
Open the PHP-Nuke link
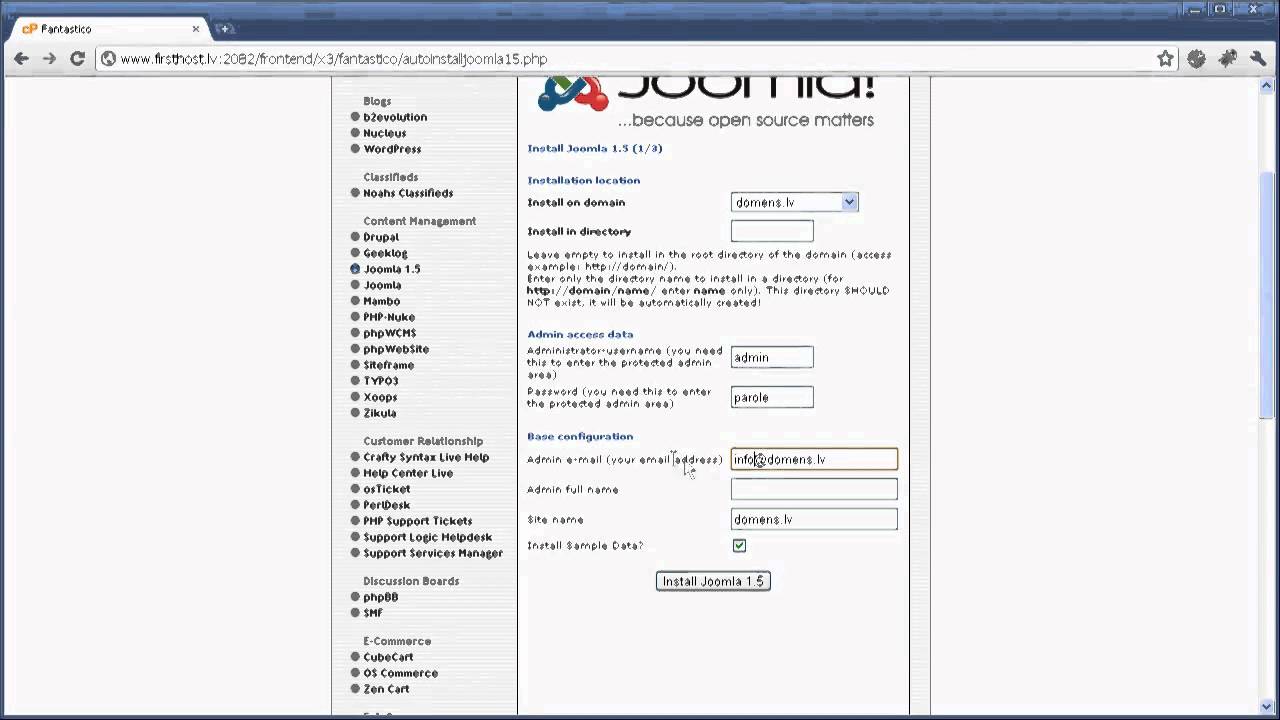click(x=389, y=317)
